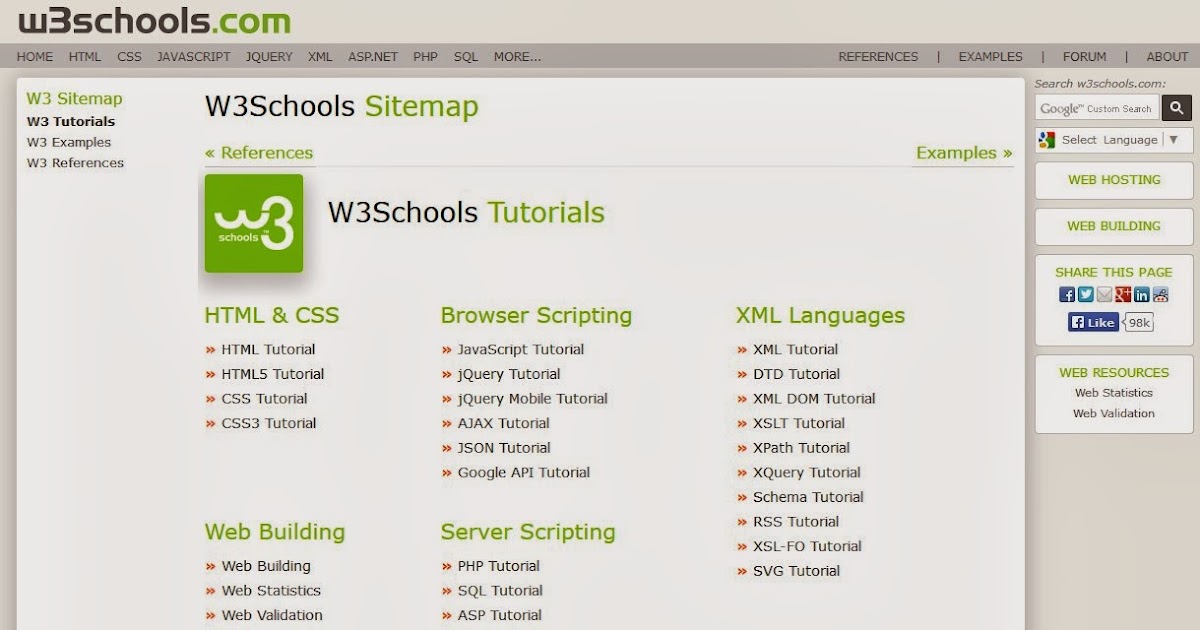Click the Google Translate icon beside Select Language
The height and width of the screenshot is (630, 1200).
click(1047, 140)
